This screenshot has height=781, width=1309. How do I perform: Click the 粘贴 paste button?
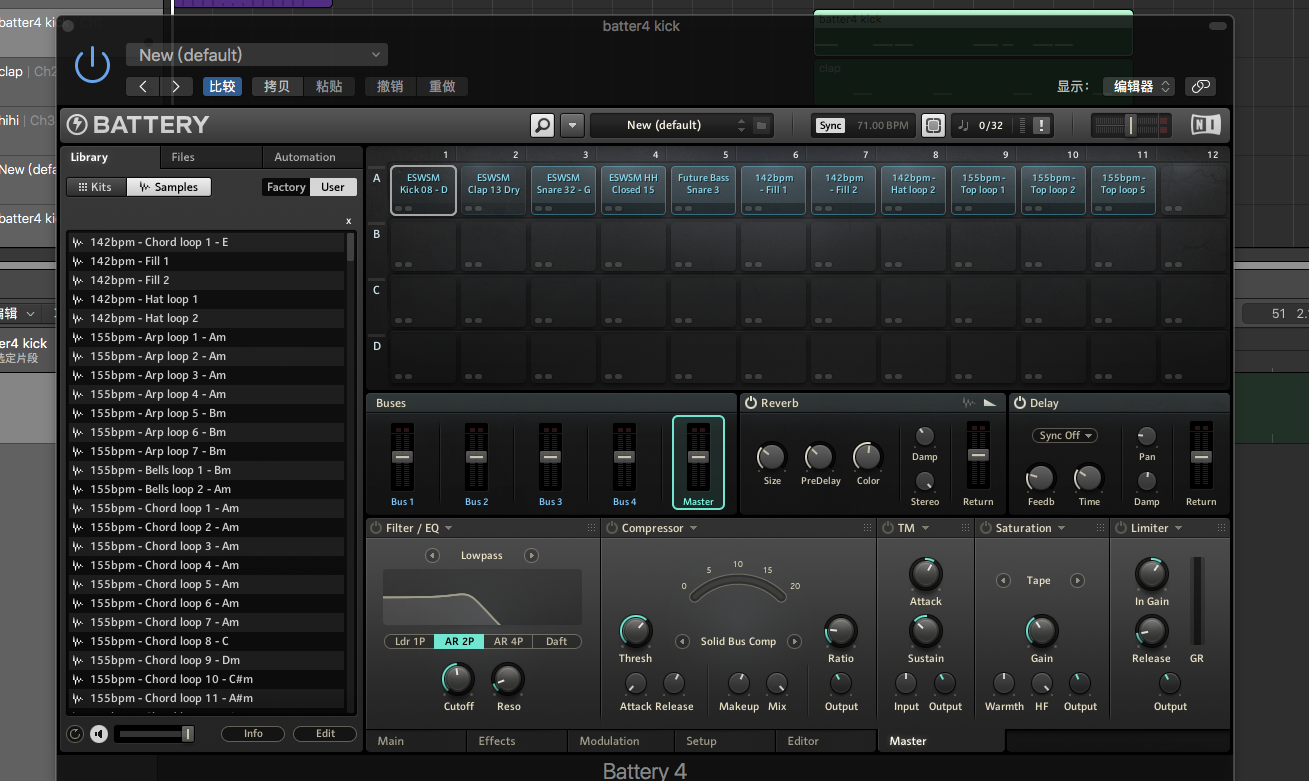tap(329, 87)
